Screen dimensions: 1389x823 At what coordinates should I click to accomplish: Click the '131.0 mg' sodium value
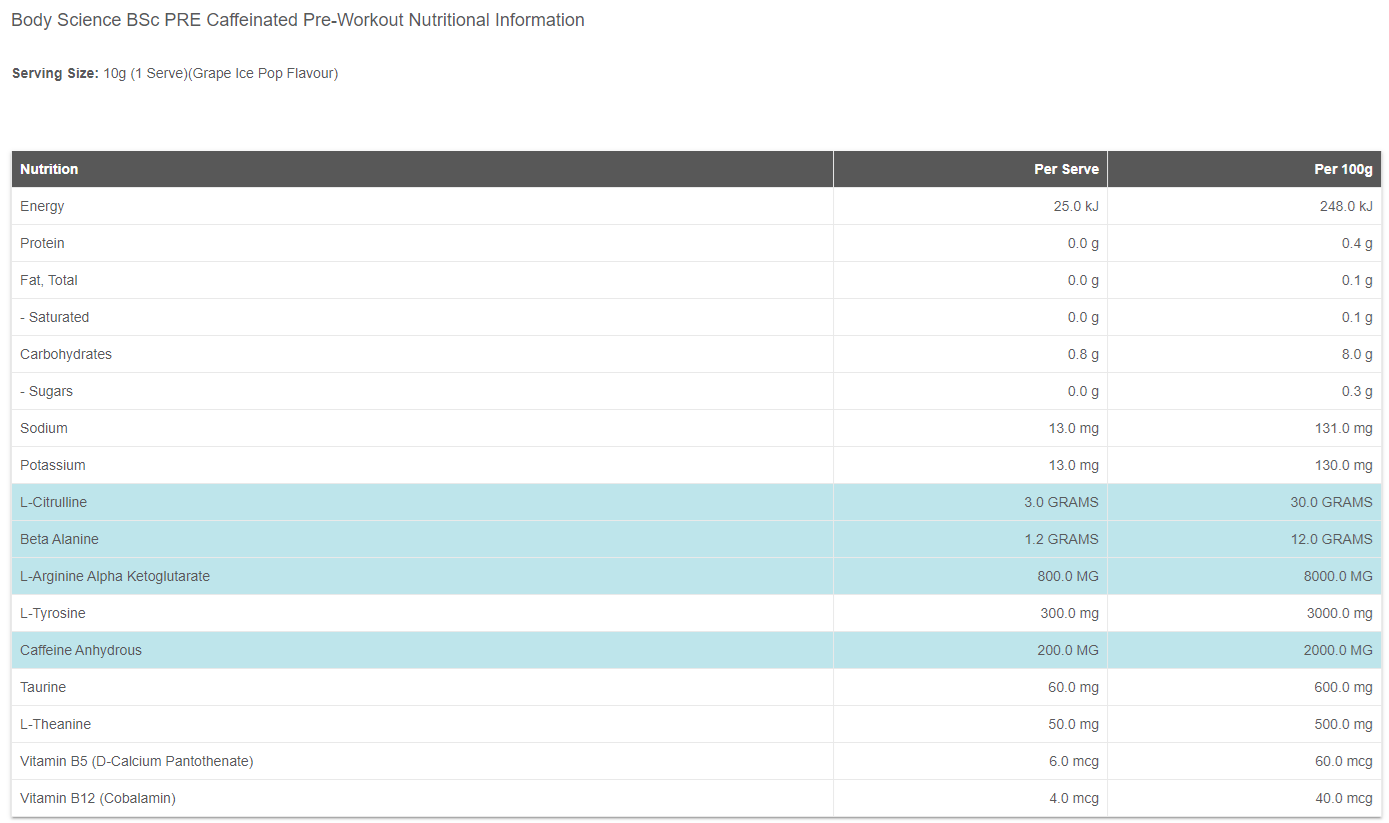1343,428
